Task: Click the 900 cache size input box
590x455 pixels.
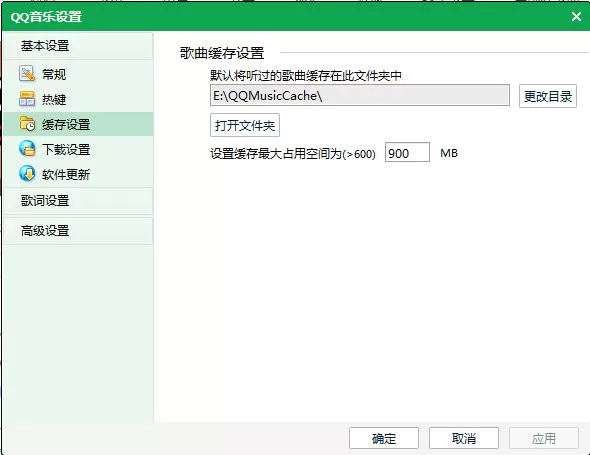Action: (407, 152)
